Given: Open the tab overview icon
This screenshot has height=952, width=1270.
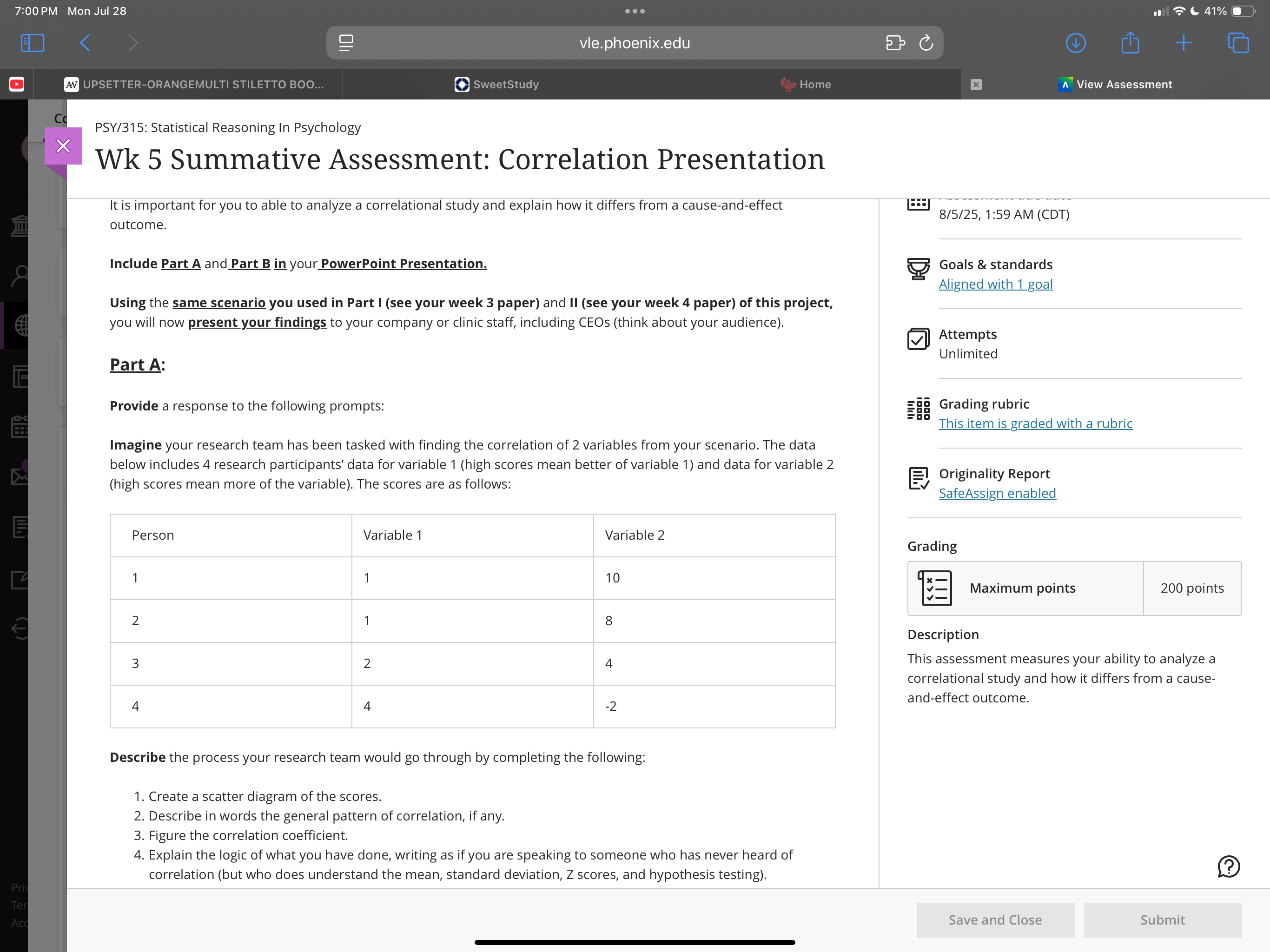Looking at the screenshot, I should 1238,43.
